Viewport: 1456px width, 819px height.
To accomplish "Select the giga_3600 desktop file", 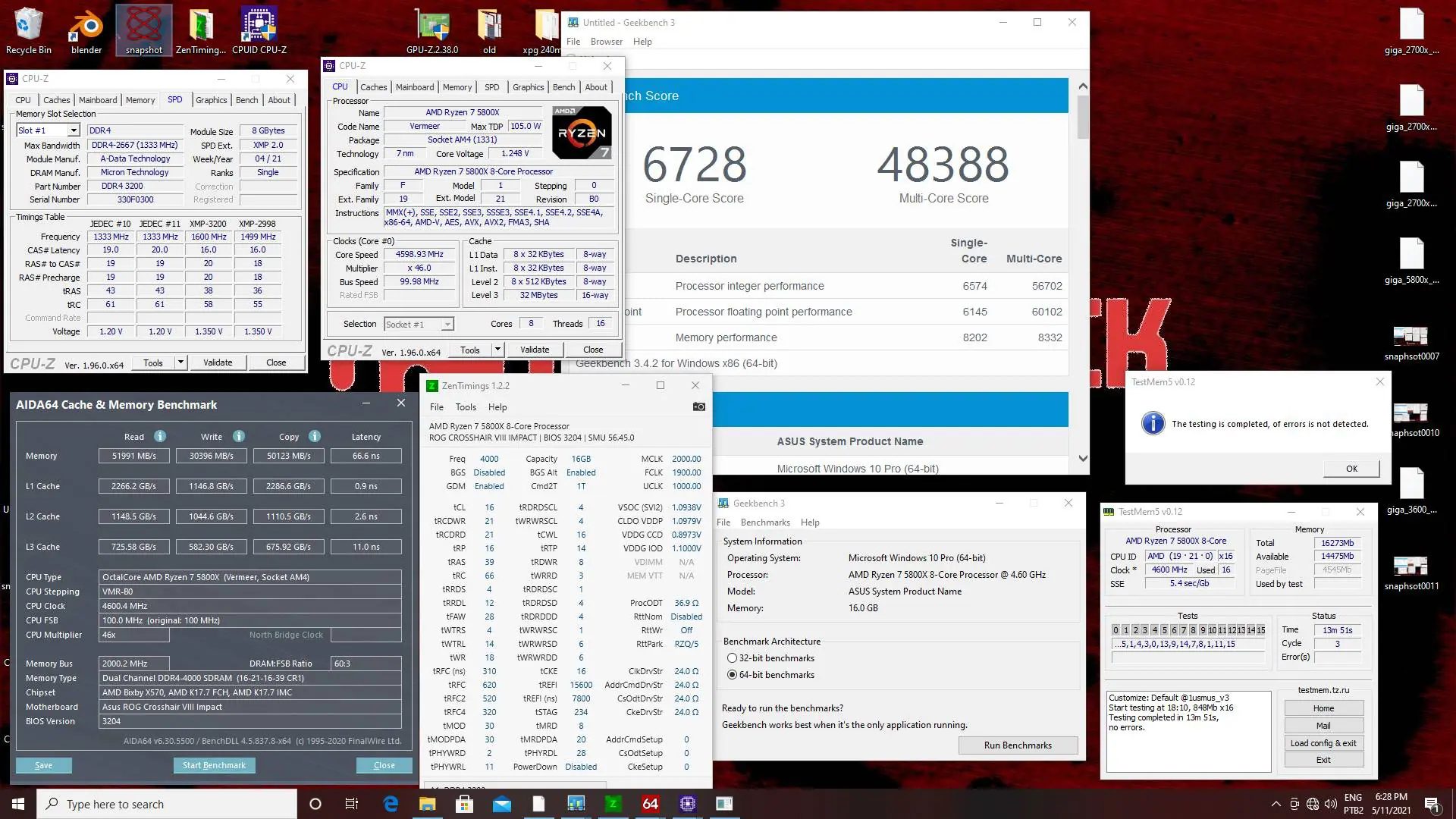I will [x=1411, y=491].
